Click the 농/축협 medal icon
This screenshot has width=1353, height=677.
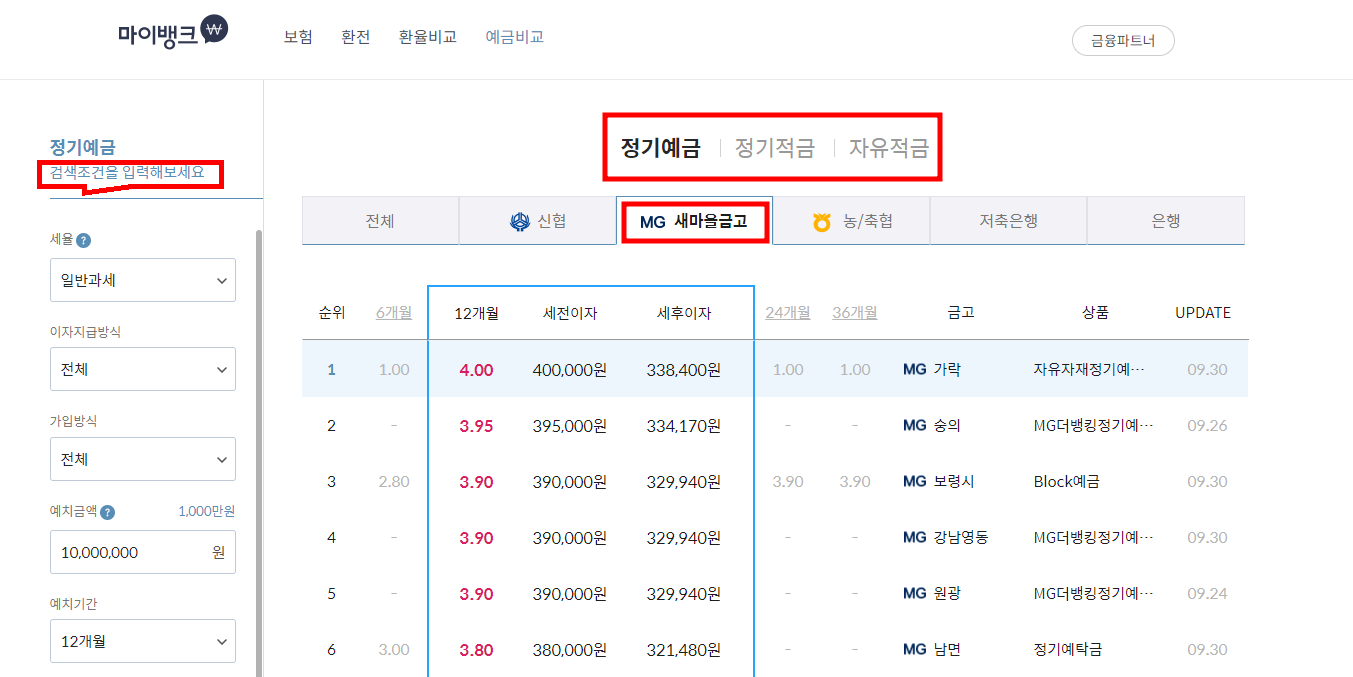click(821, 221)
